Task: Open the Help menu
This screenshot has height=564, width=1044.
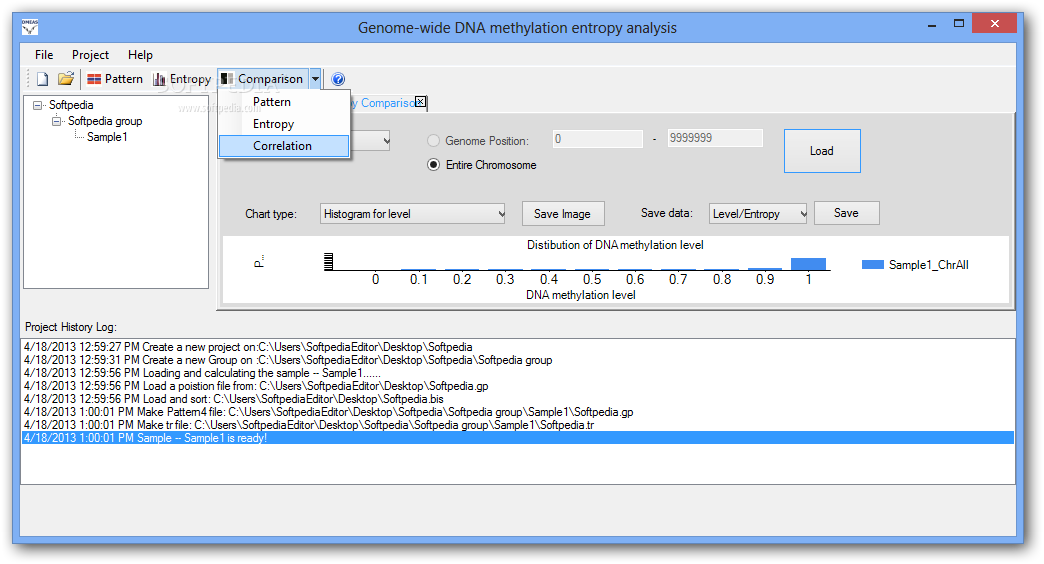Action: pos(140,55)
